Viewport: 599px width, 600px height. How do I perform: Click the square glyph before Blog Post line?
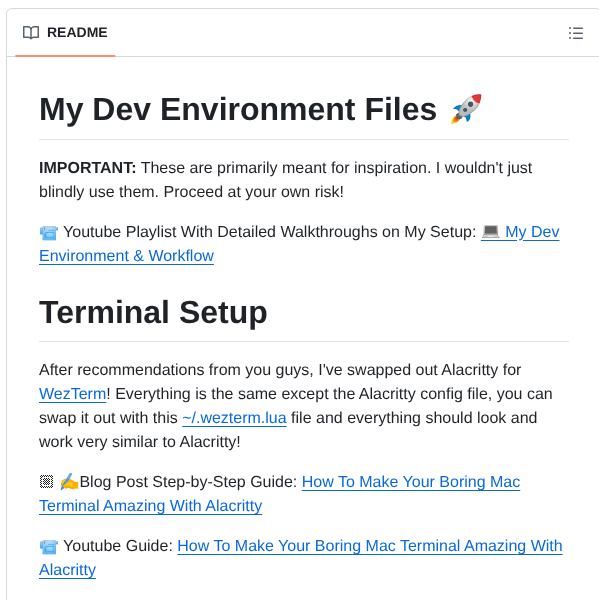point(46,482)
